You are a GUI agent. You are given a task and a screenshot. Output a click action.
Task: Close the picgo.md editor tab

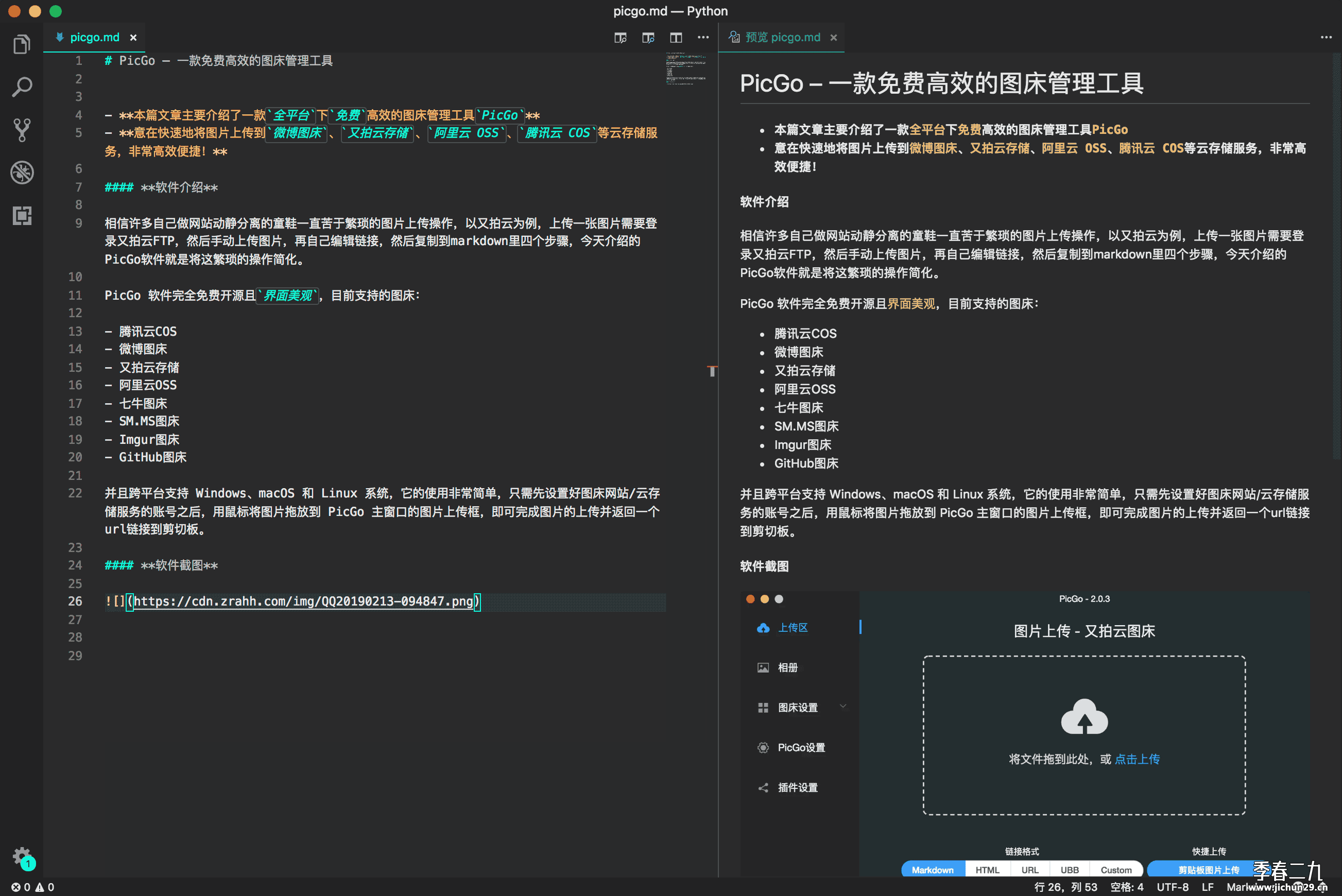point(133,38)
